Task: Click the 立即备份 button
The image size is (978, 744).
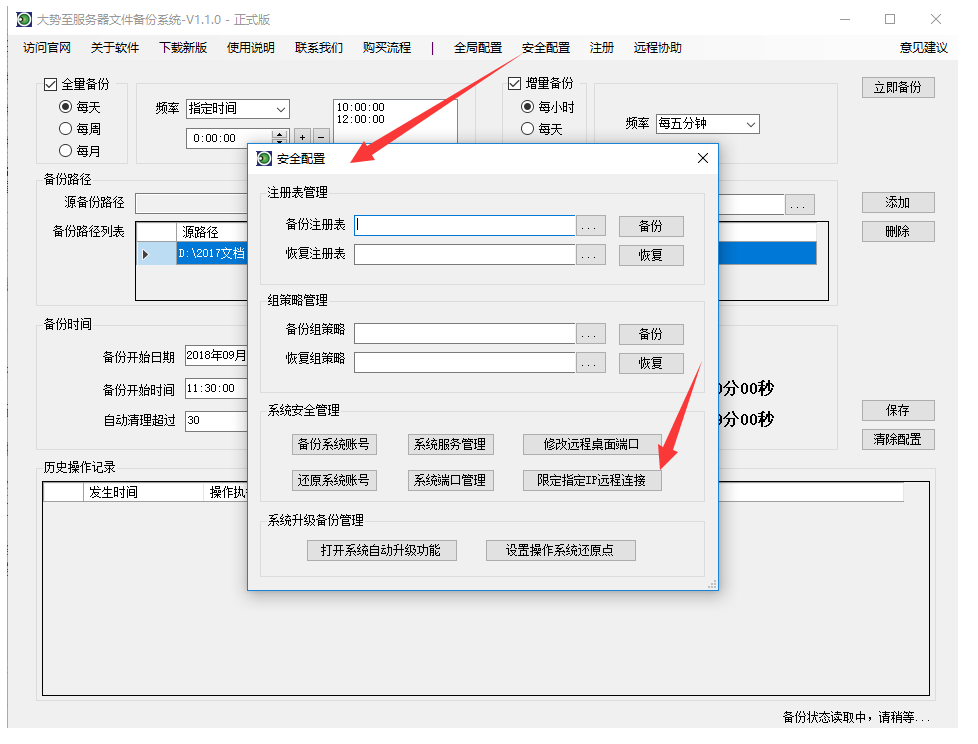Action: coord(897,87)
